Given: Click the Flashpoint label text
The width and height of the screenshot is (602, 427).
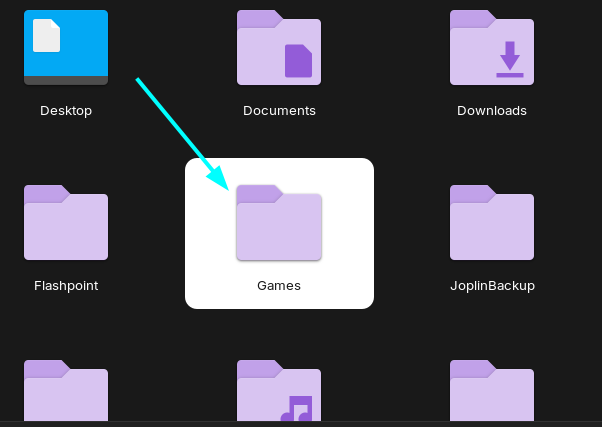Looking at the screenshot, I should [66, 286].
